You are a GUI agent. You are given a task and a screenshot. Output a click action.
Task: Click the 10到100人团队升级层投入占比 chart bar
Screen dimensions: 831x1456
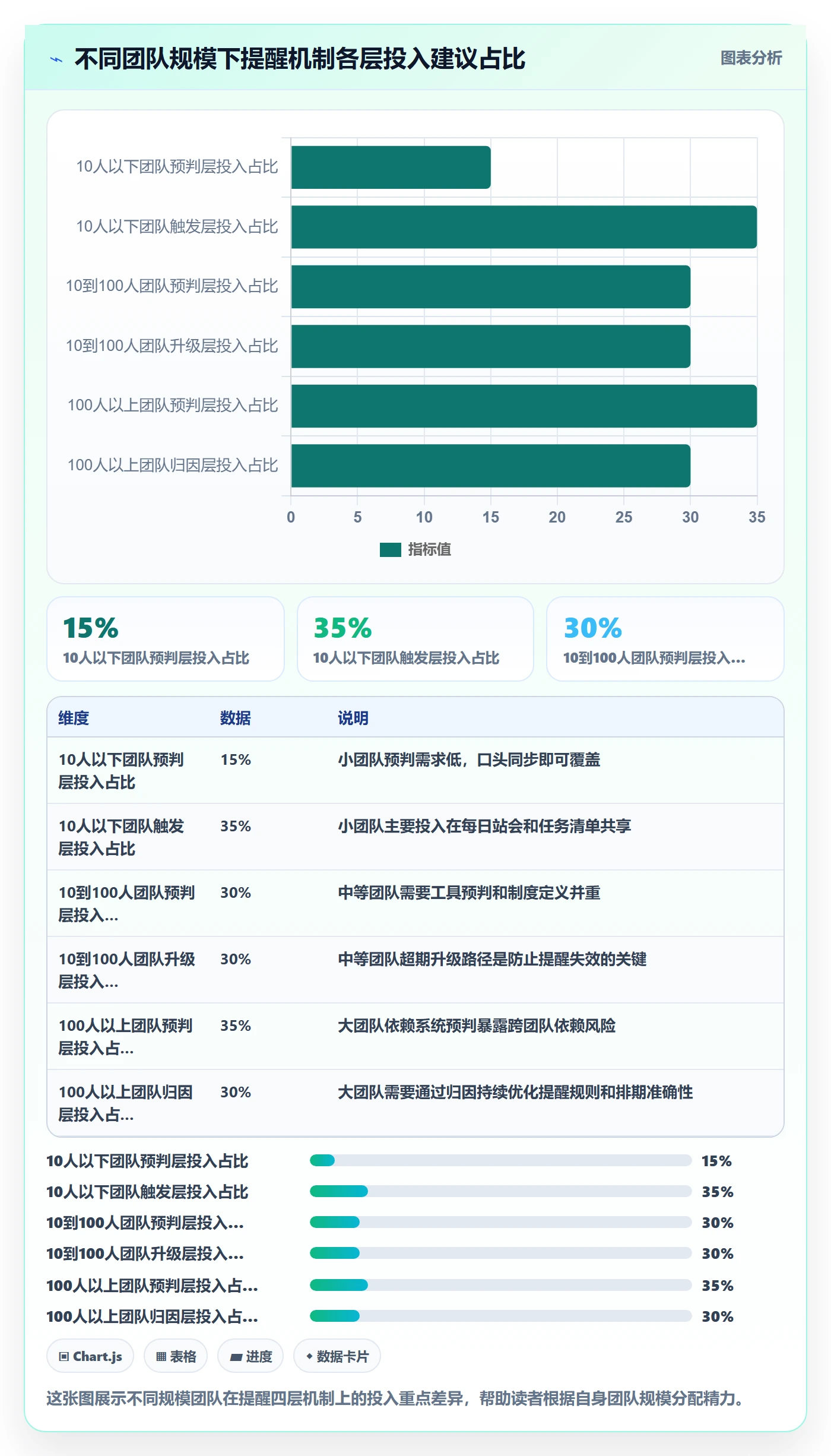click(x=490, y=346)
